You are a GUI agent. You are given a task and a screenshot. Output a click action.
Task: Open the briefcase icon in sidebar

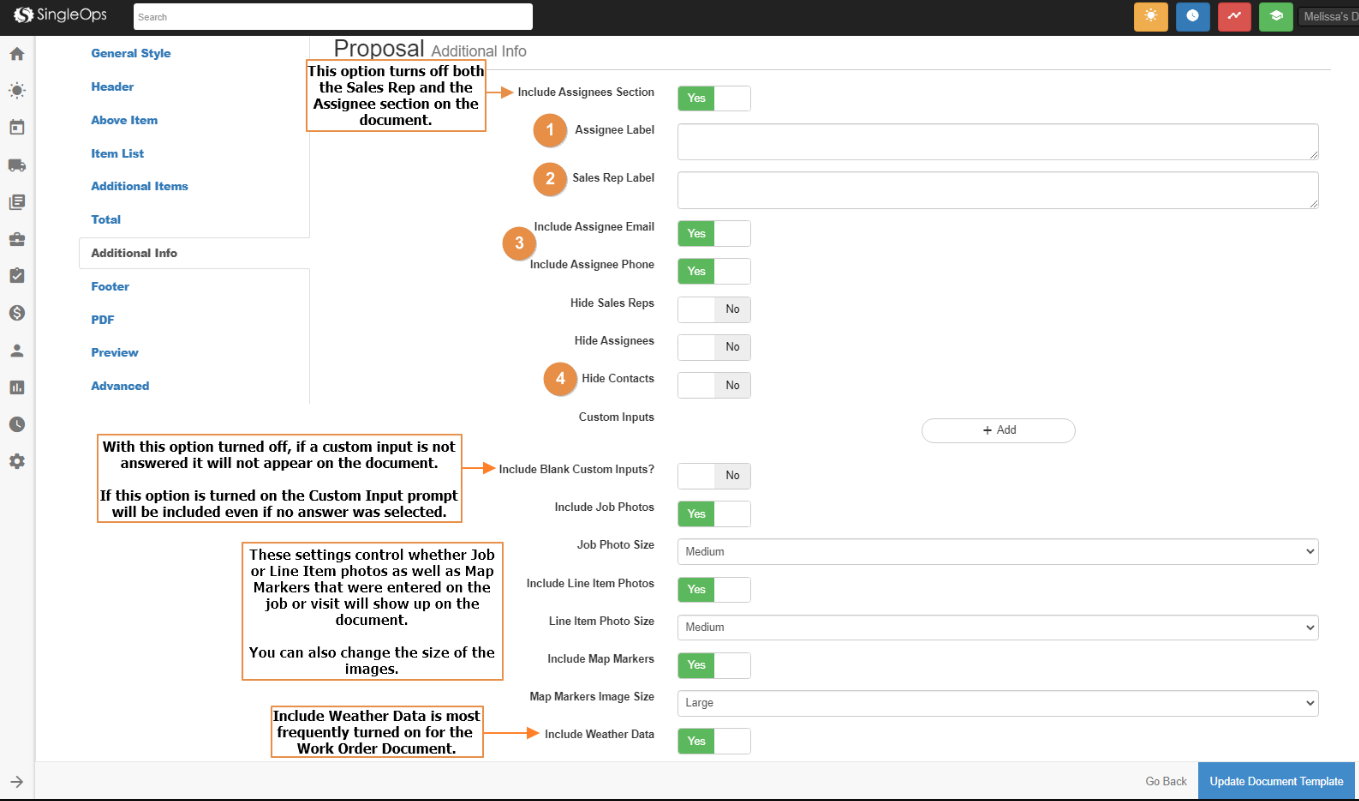pos(17,239)
